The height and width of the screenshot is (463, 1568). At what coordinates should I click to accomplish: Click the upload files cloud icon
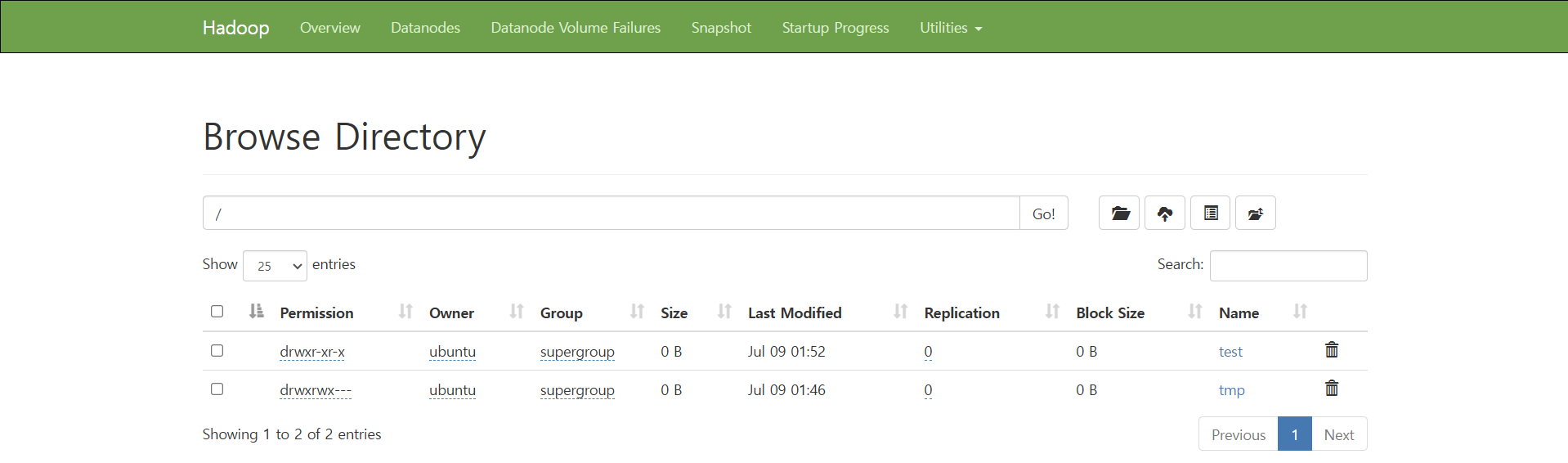1164,214
